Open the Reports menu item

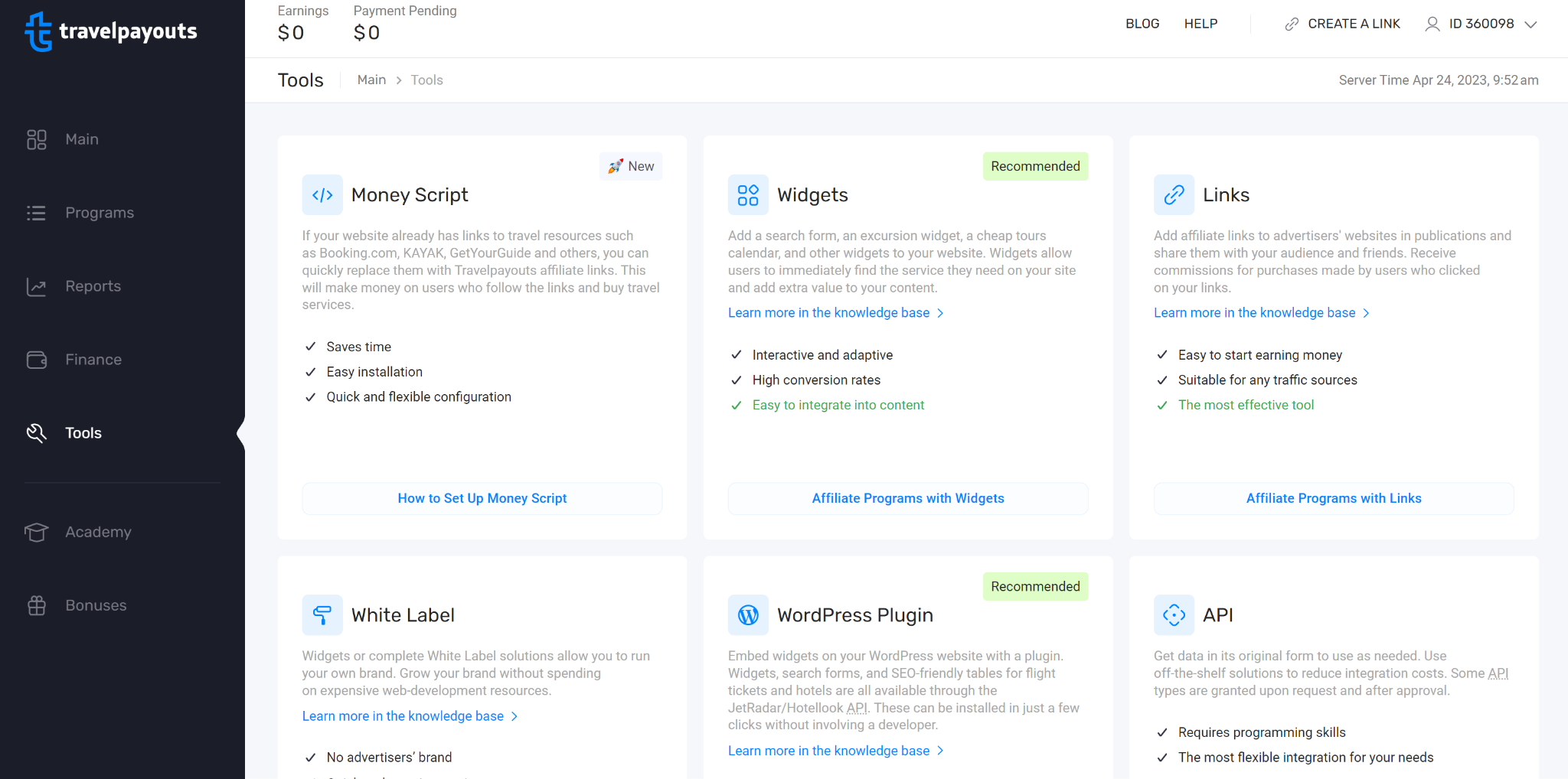pos(93,286)
